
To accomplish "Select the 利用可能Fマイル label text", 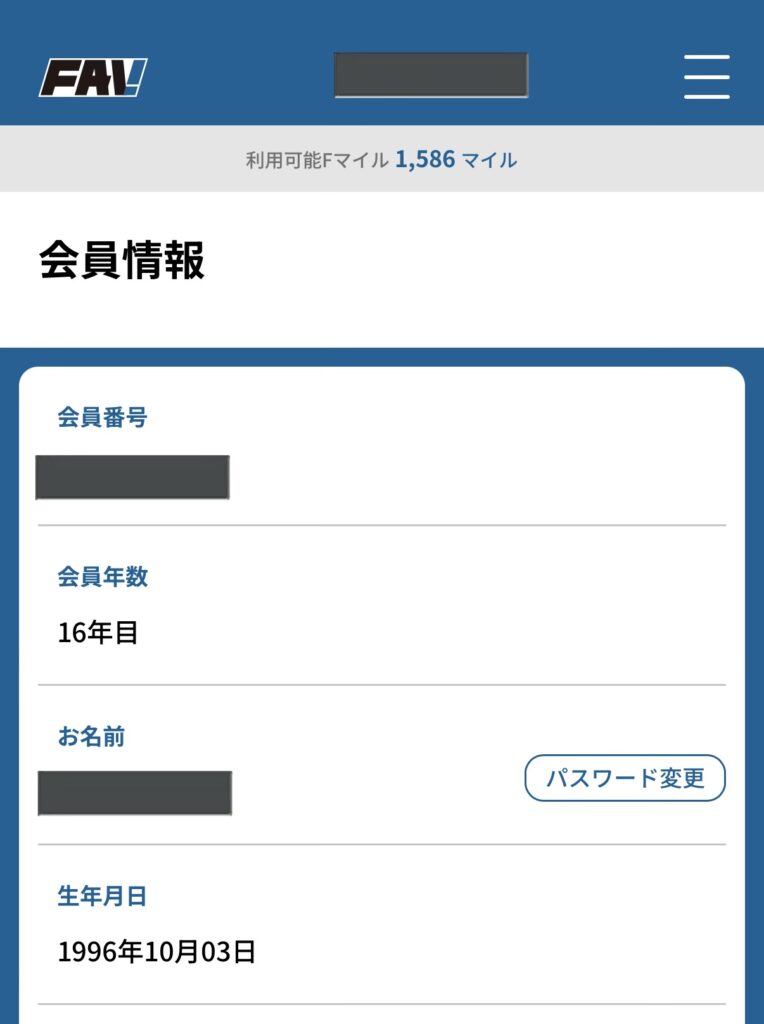I will pyautogui.click(x=317, y=160).
